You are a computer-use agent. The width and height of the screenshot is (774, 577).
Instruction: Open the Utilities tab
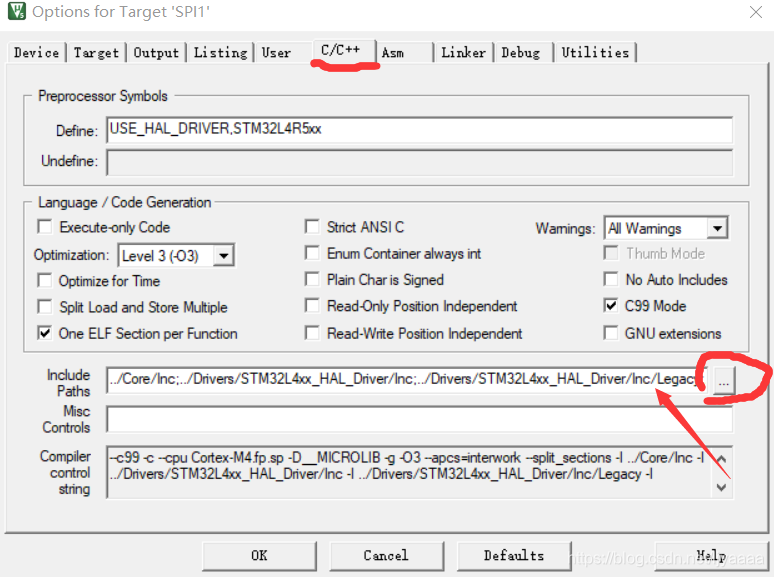[595, 52]
